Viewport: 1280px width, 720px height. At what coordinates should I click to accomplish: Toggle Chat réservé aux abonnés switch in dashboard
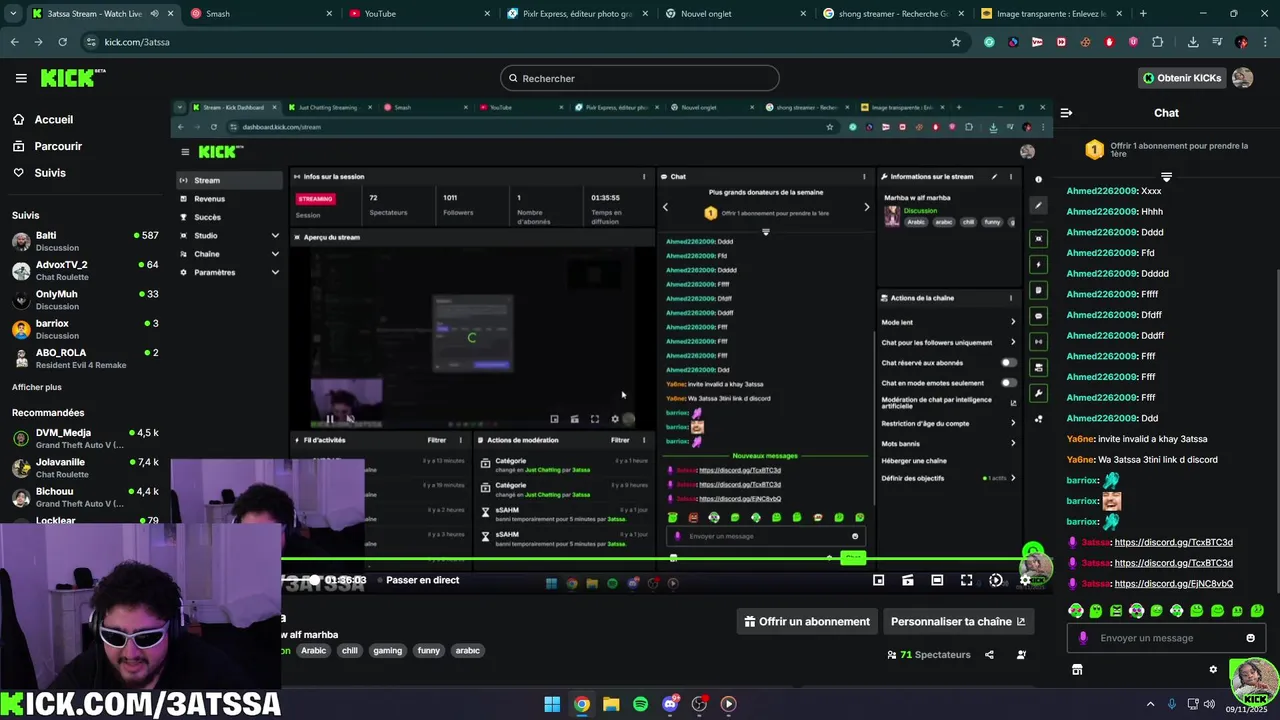tap(1009, 363)
